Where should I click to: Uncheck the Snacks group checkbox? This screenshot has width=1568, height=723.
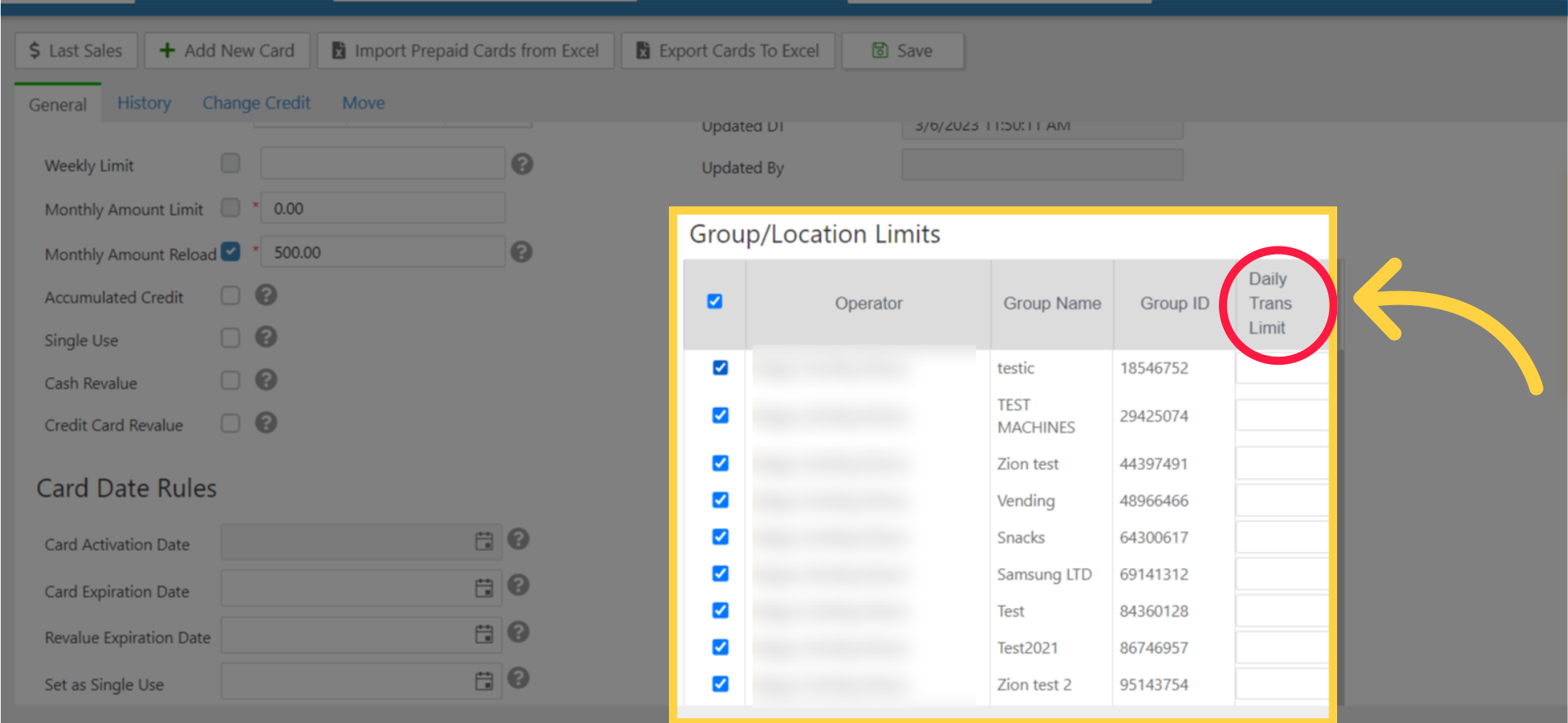pyautogui.click(x=720, y=536)
